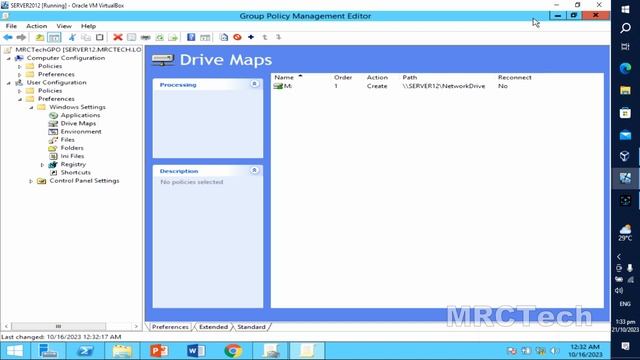Click the Refresh toolbar icon

click(159, 37)
